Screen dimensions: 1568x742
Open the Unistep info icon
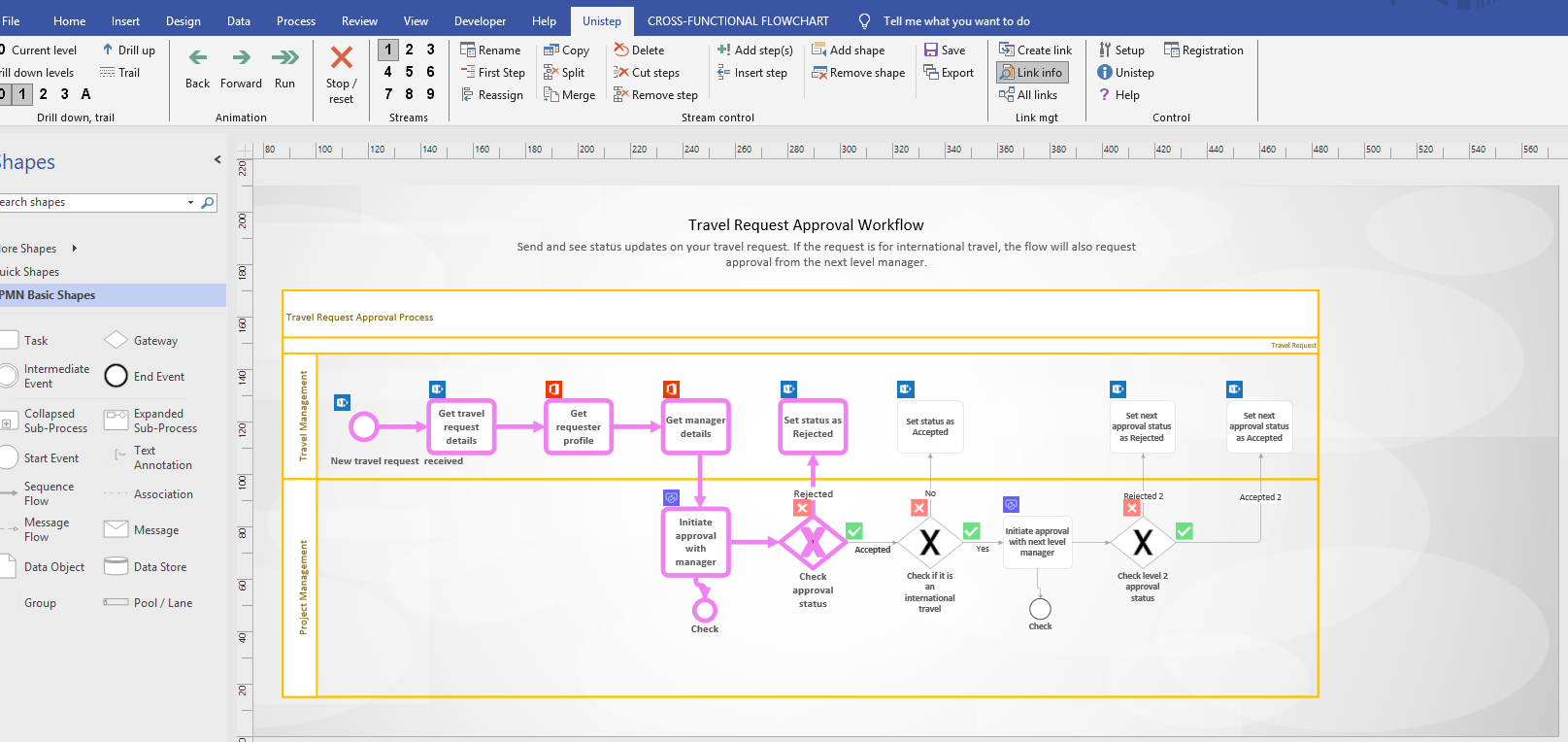pos(1104,73)
